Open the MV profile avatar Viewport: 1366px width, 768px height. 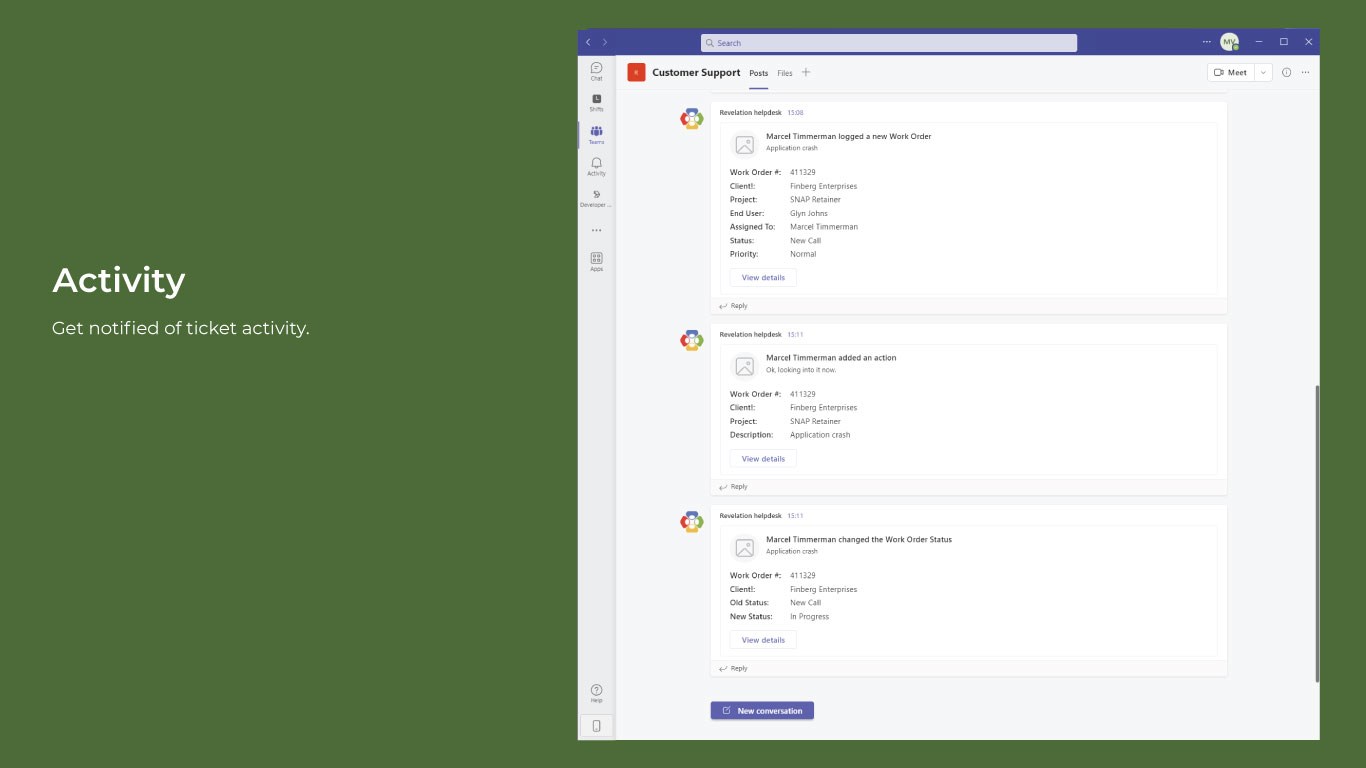tap(1229, 42)
